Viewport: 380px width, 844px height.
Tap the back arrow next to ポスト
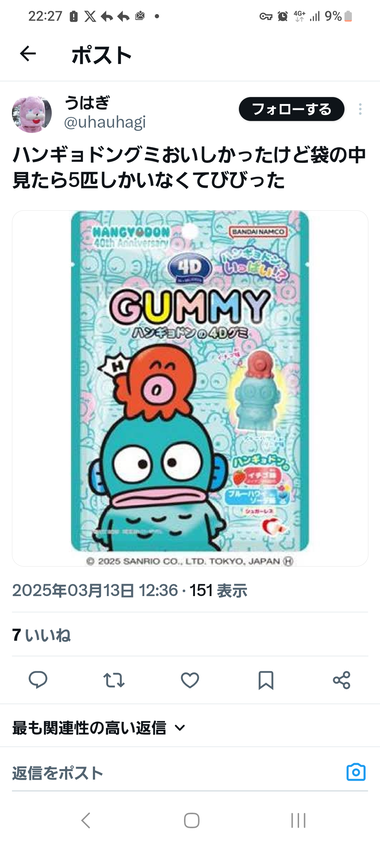click(27, 53)
